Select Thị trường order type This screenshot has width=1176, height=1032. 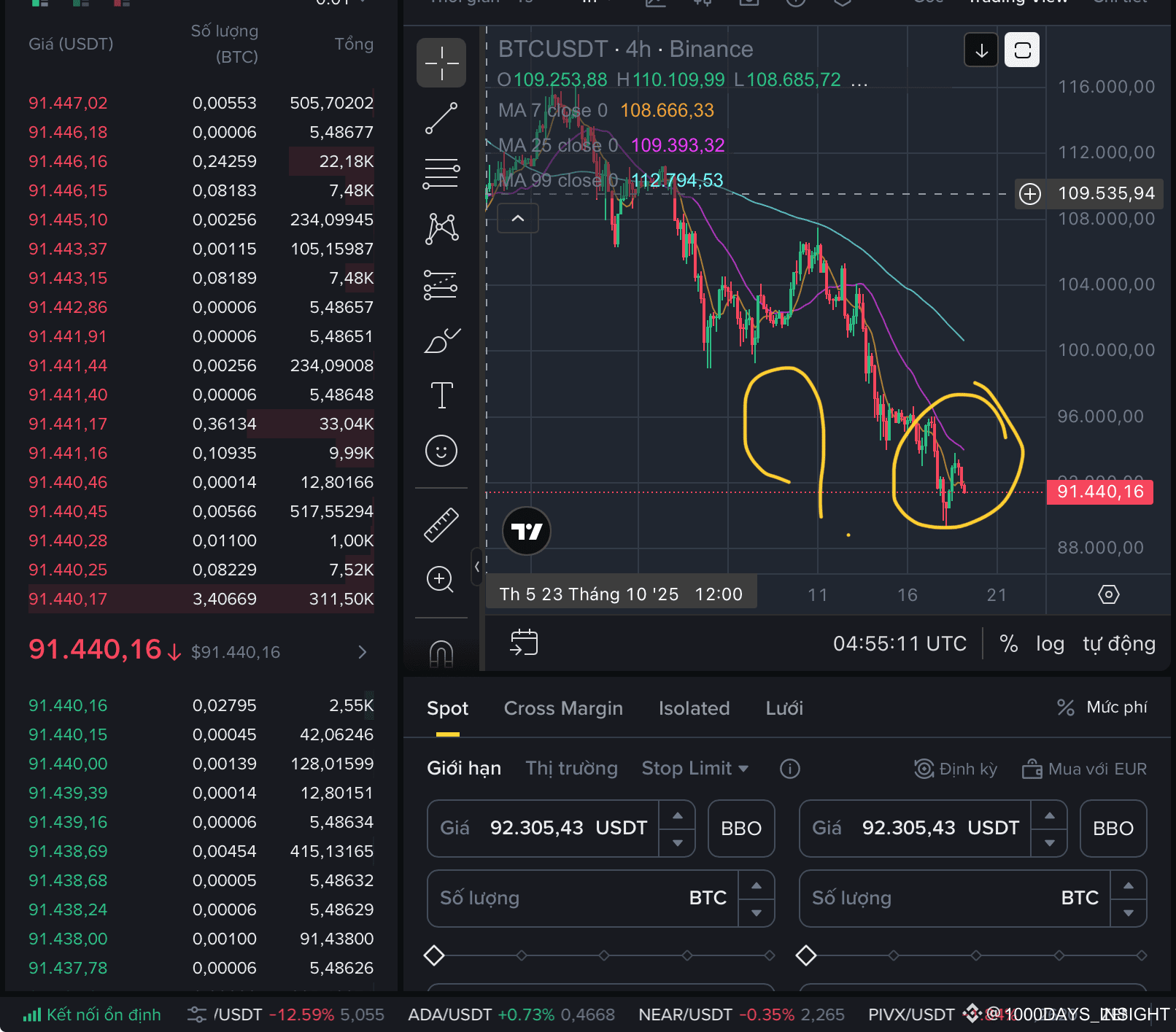(x=571, y=769)
